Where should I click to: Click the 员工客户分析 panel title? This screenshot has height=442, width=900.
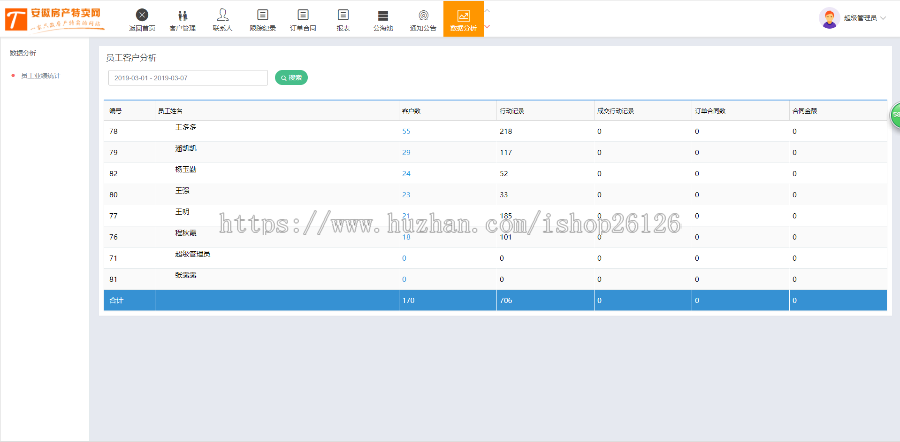click(x=131, y=58)
